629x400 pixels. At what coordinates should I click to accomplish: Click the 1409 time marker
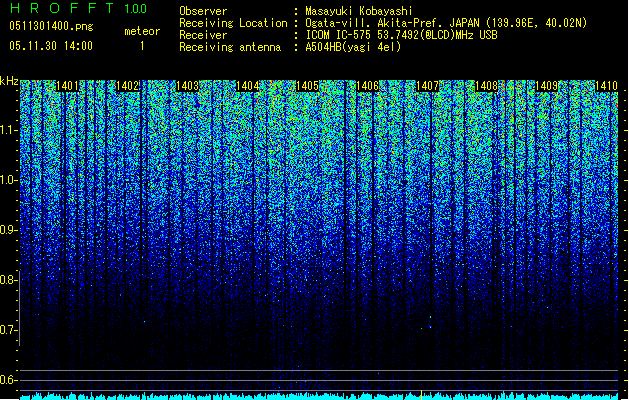point(547,86)
